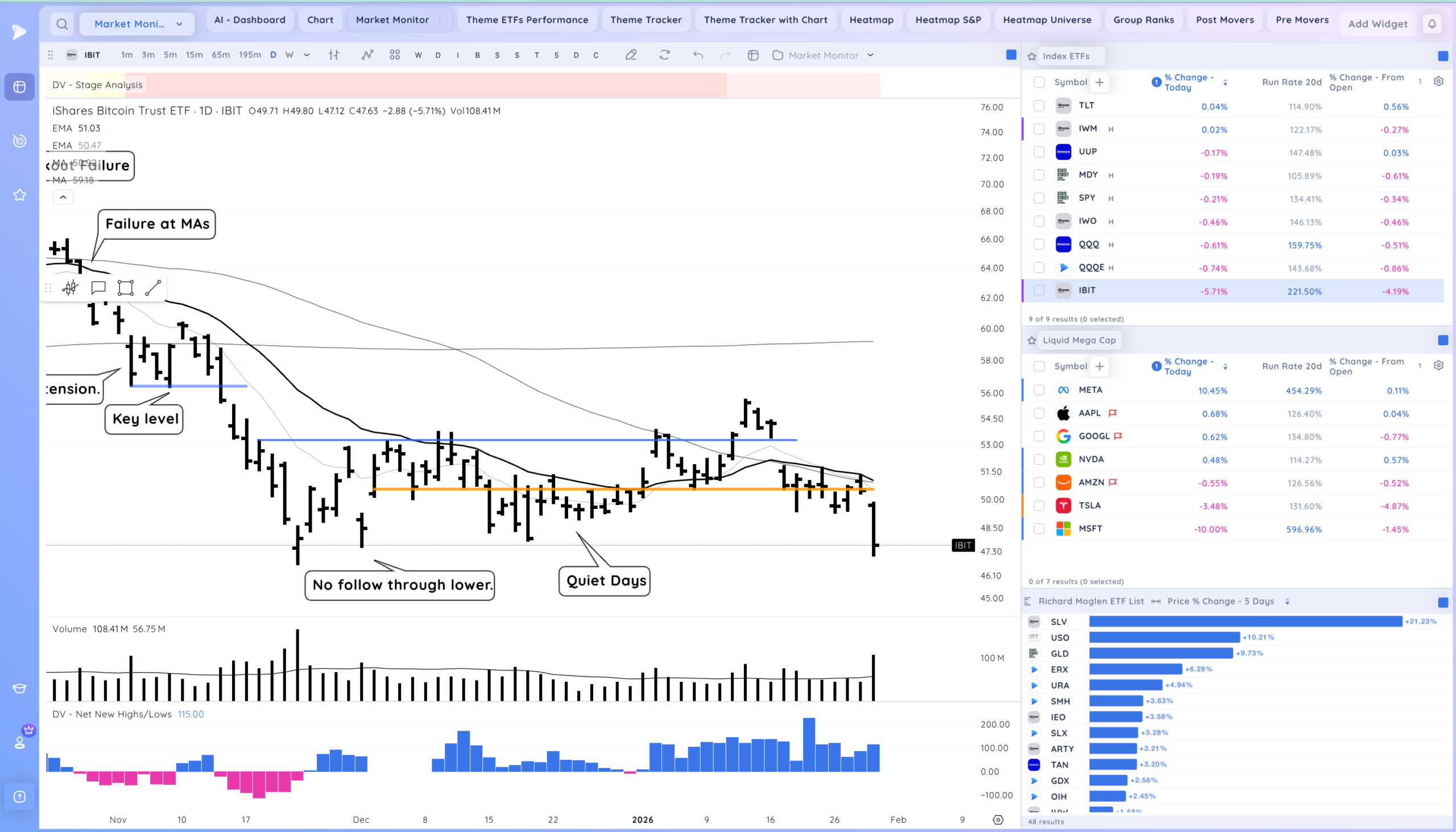1456x832 pixels.
Task: Collapse the DV - Stage Analysis panel
Action: coord(63,197)
